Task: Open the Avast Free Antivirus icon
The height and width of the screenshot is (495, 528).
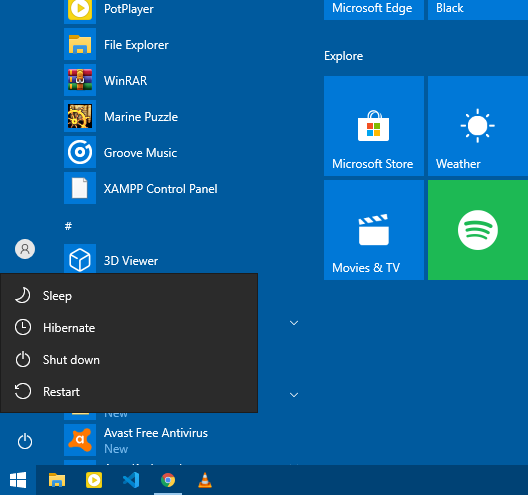Action: tap(80, 440)
